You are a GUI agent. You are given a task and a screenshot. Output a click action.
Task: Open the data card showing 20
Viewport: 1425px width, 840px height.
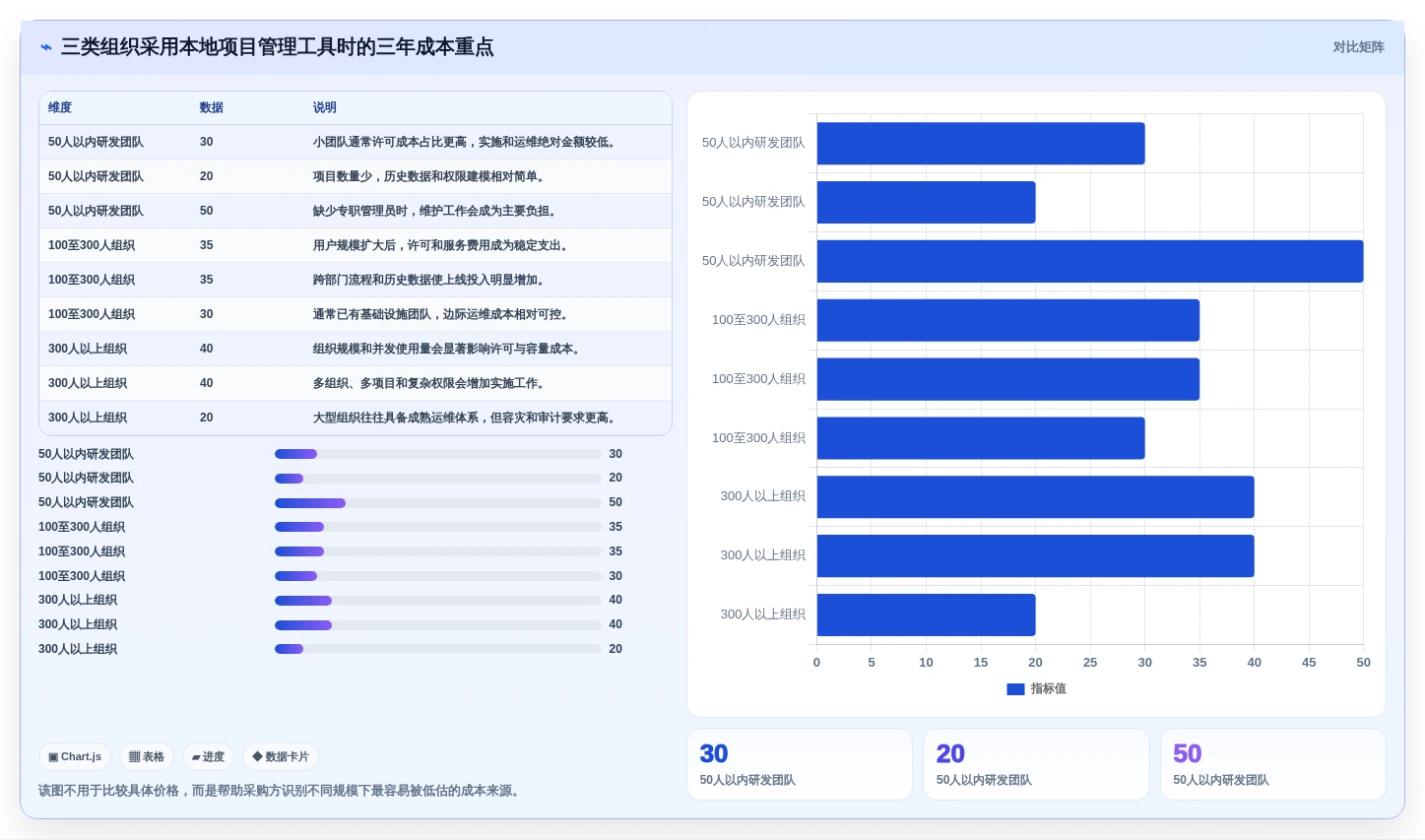tap(1036, 764)
